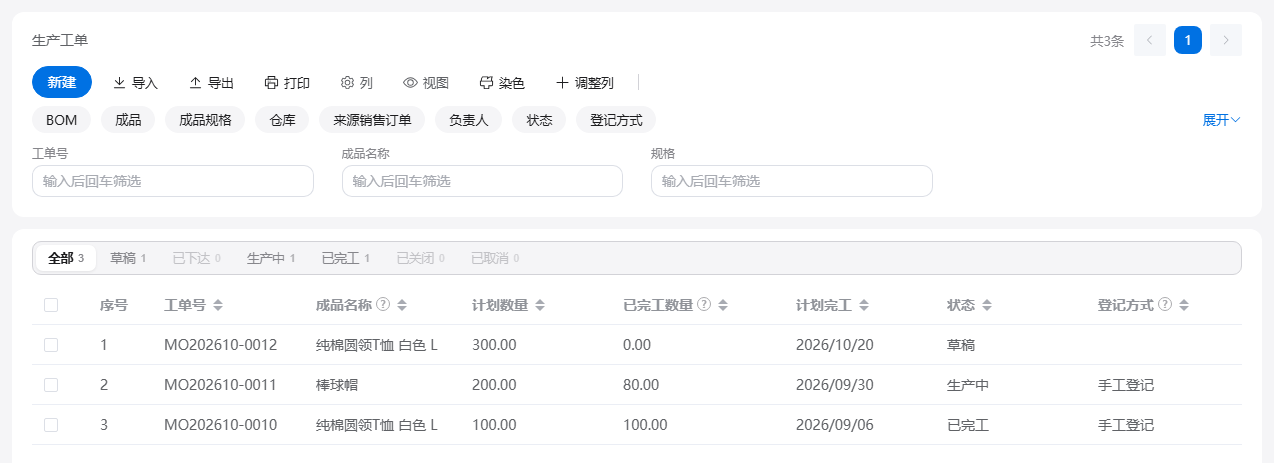Focus the 规格 filter input
This screenshot has height=463, width=1274.
pos(792,181)
